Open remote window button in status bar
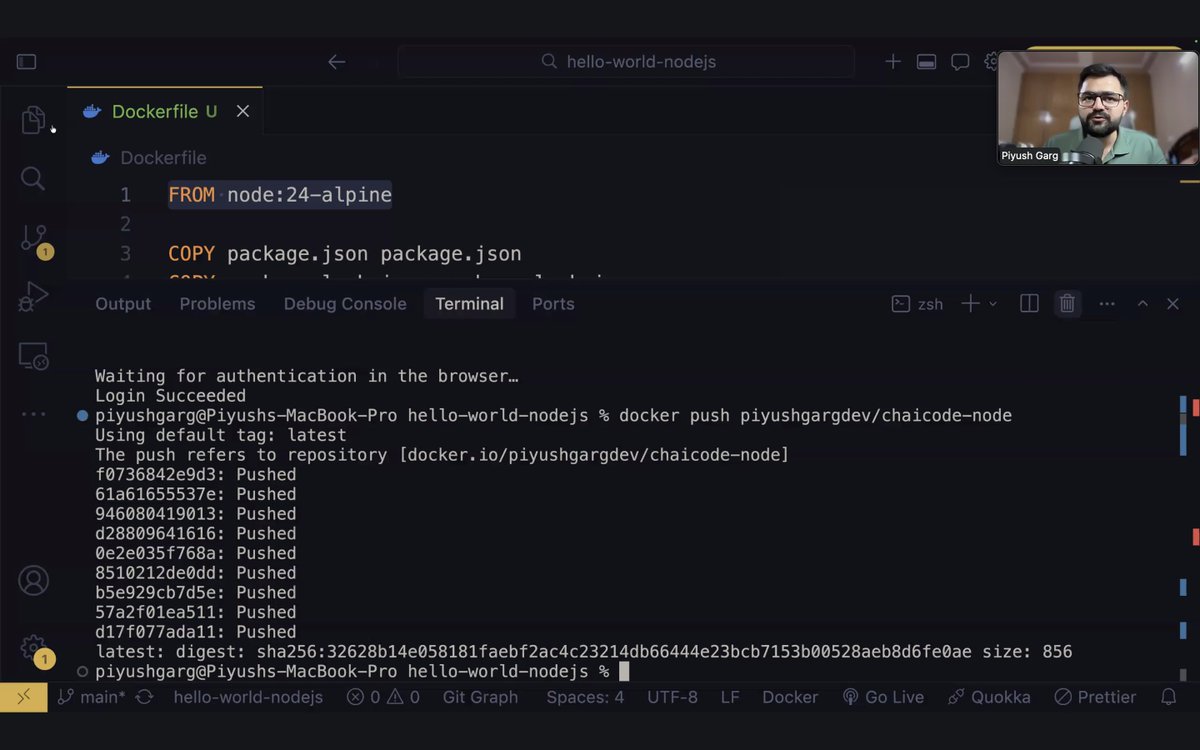Image resolution: width=1200 pixels, height=750 pixels. pyautogui.click(x=24, y=697)
